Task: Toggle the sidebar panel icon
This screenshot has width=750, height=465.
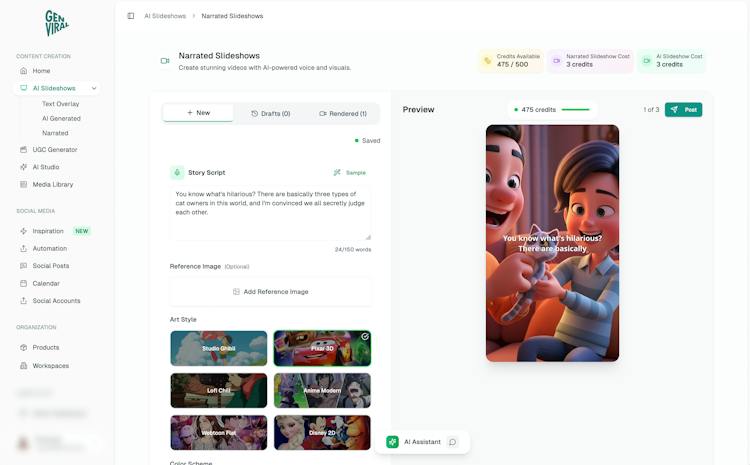Action: [131, 16]
